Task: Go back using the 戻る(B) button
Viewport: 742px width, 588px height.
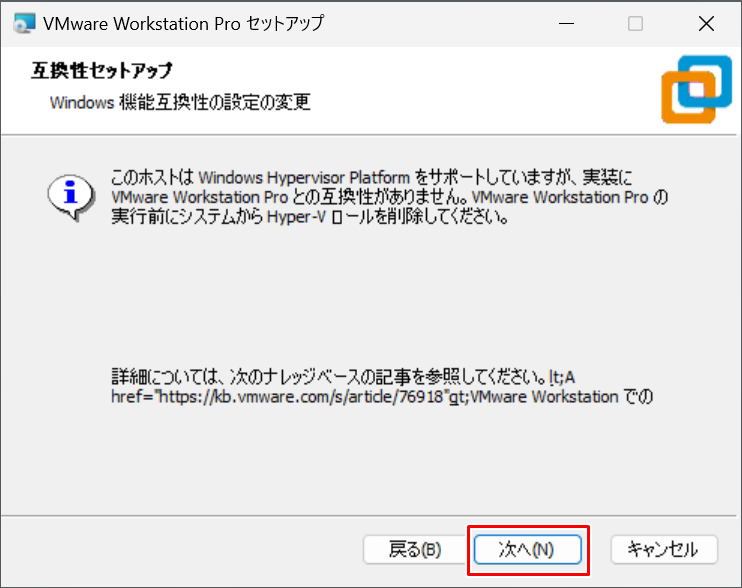Action: click(415, 549)
